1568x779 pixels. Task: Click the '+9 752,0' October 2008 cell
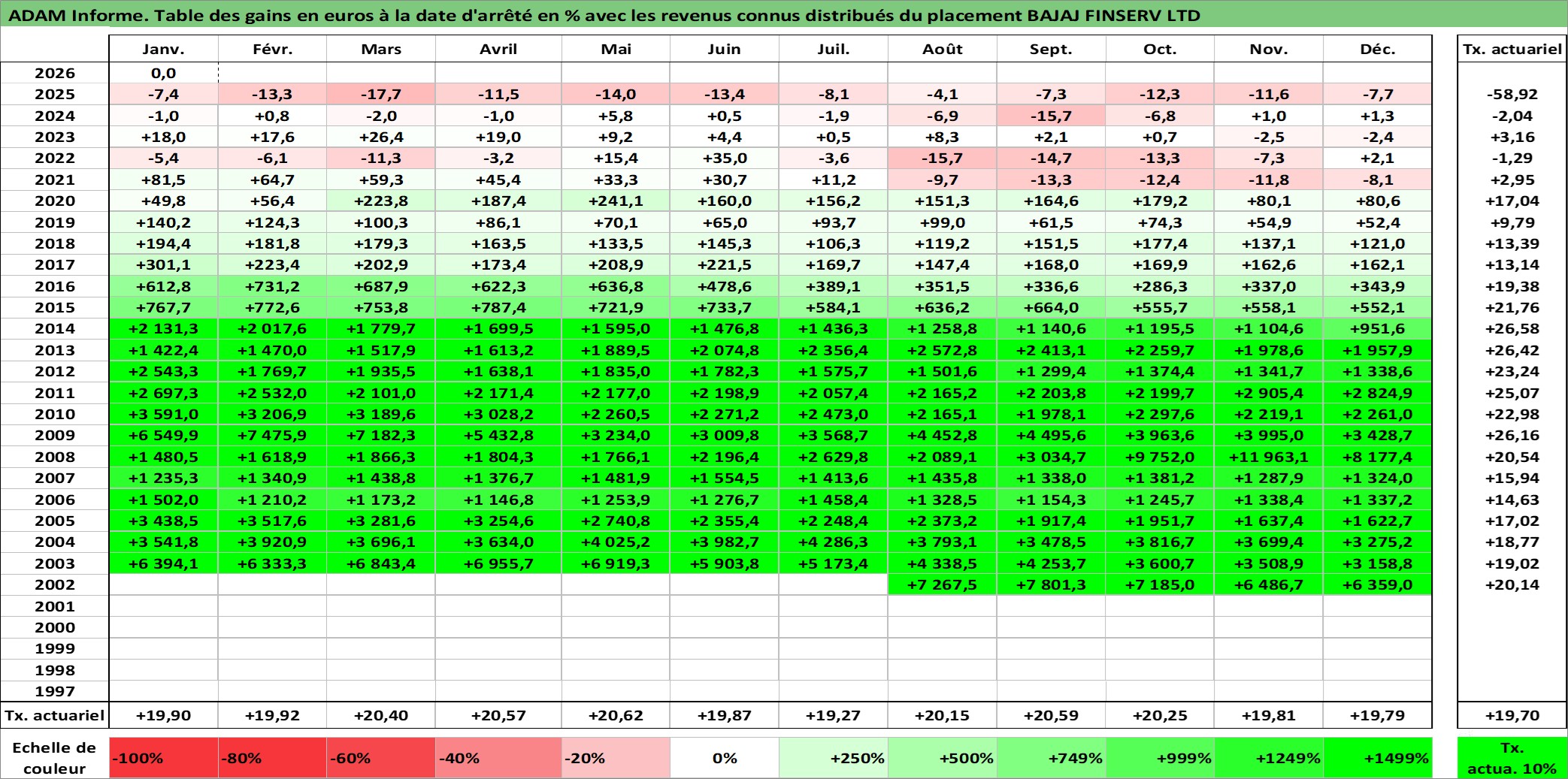click(x=1160, y=457)
